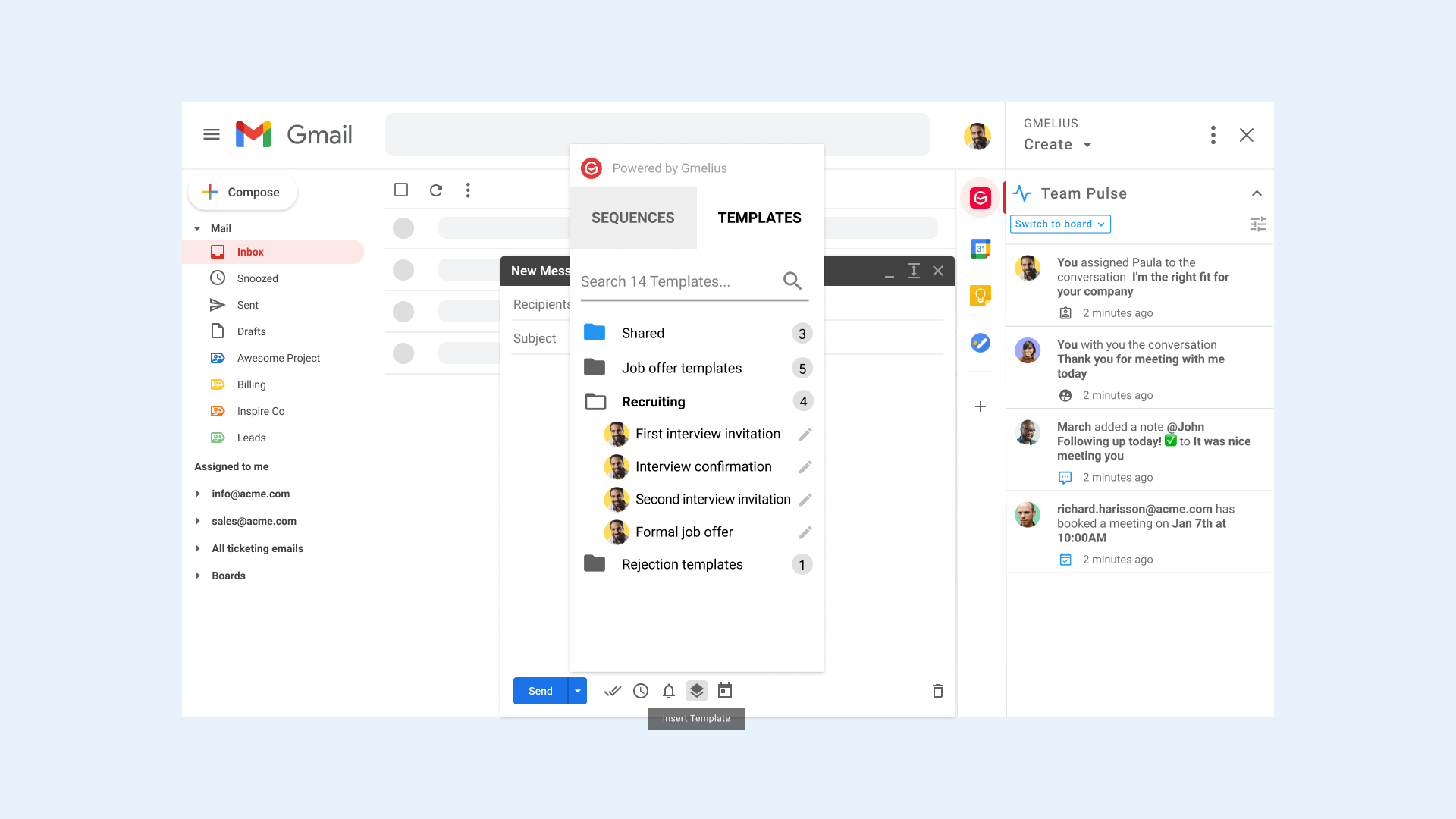The image size is (1456, 819).
Task: Click the Gmelius icon in the side panel
Action: [981, 198]
